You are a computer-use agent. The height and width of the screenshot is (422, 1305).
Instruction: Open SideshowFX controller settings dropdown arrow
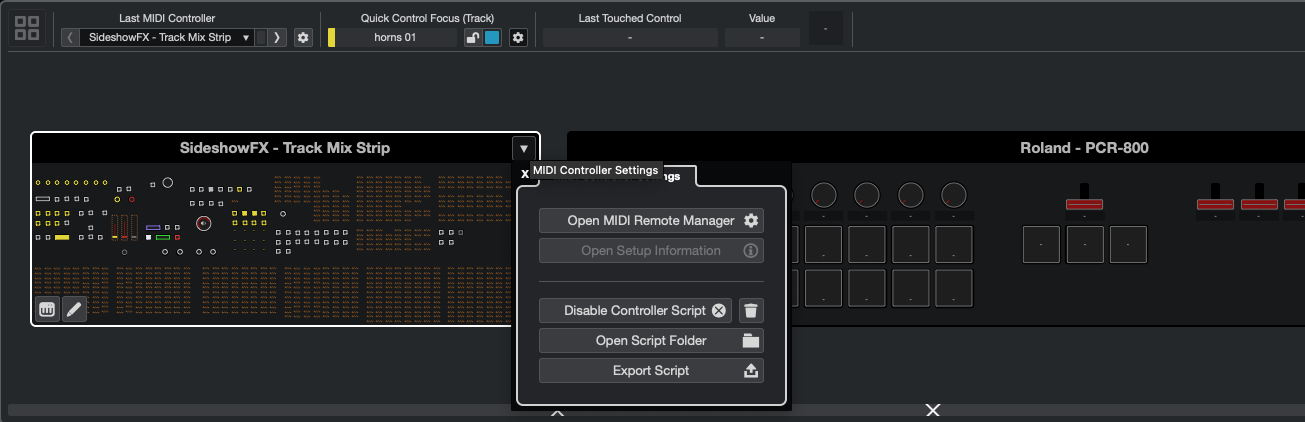click(x=524, y=148)
